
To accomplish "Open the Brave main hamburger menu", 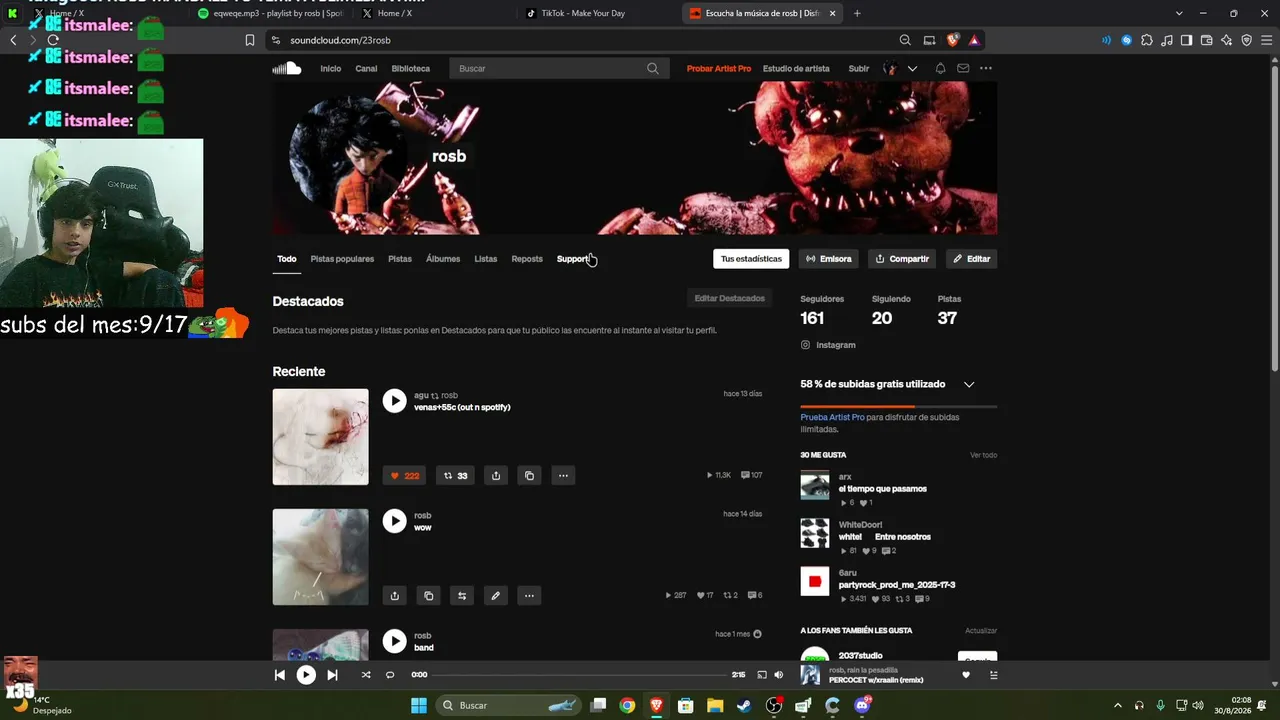I will tap(1266, 40).
